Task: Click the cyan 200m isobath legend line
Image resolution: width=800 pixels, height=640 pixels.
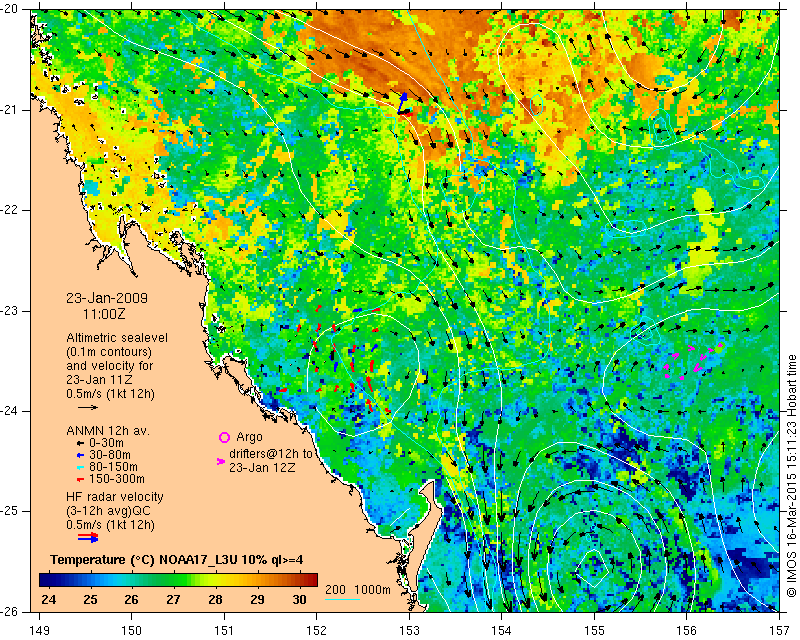Action: [x=342, y=599]
